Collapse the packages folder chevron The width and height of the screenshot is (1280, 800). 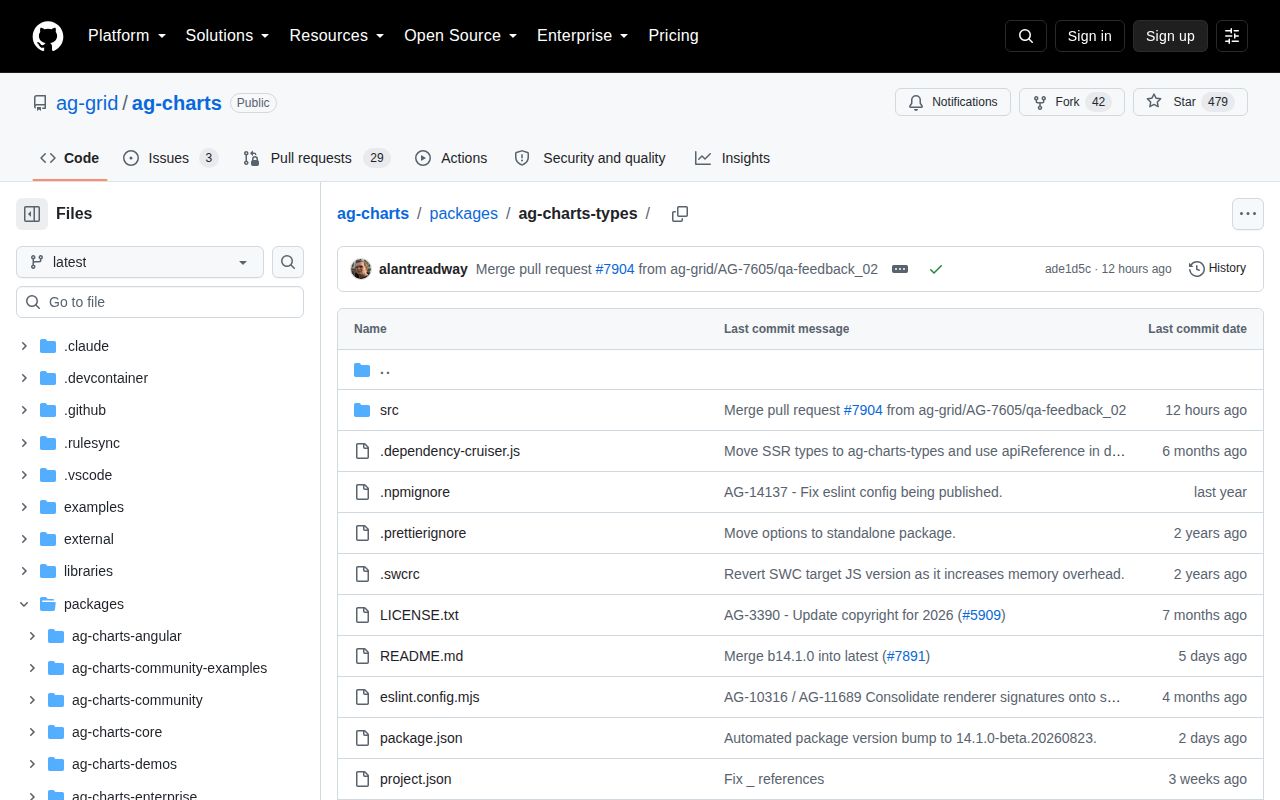point(24,604)
